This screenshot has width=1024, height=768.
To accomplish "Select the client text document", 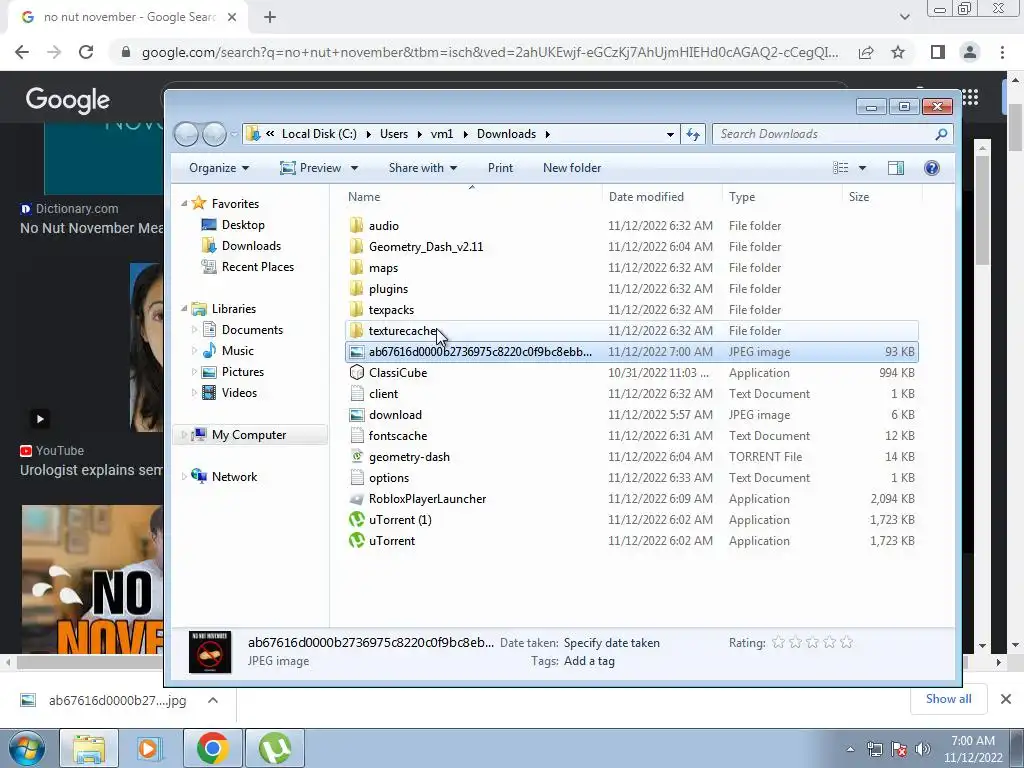I will pyautogui.click(x=383, y=394).
